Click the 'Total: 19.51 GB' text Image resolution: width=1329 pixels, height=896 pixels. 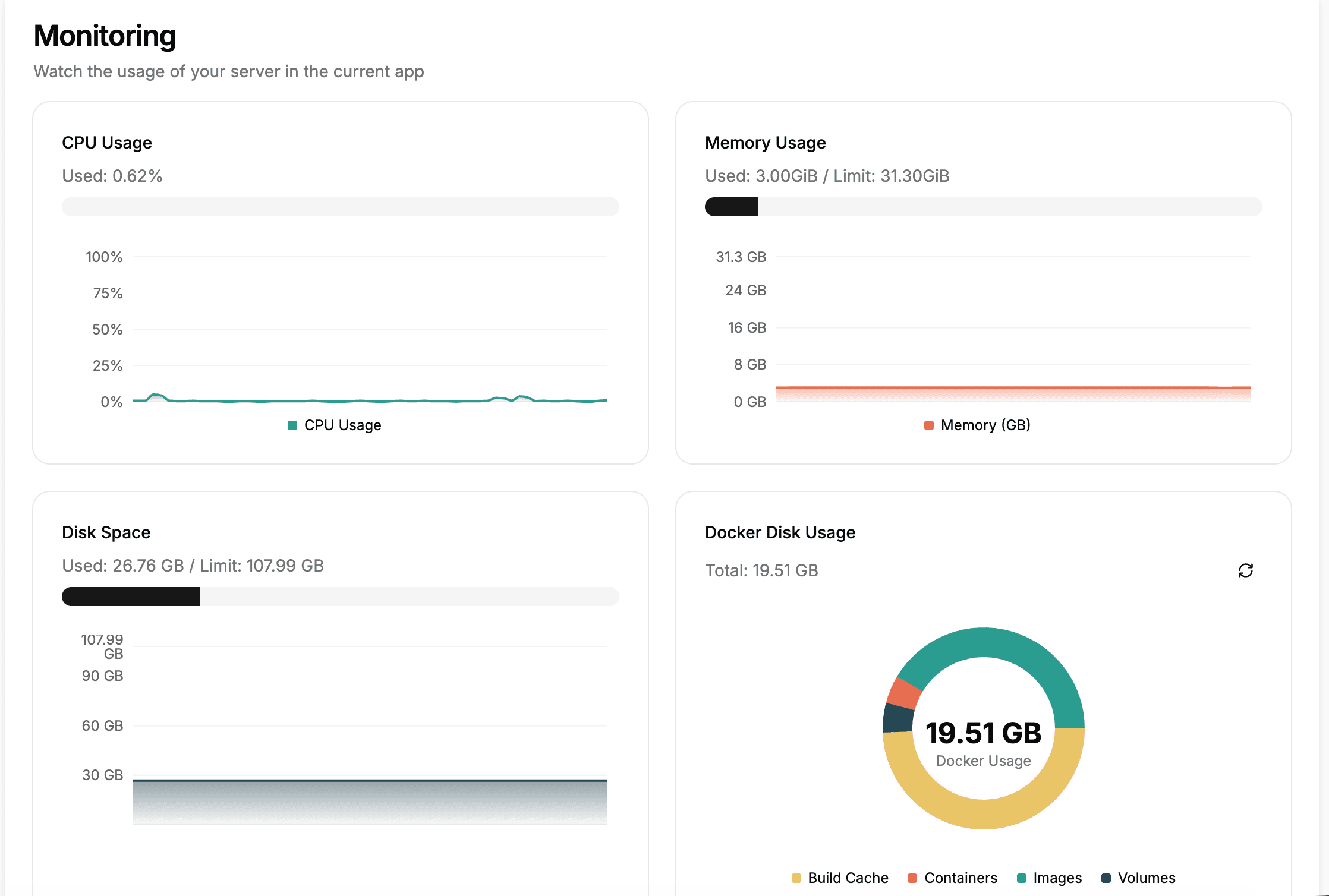coord(761,570)
